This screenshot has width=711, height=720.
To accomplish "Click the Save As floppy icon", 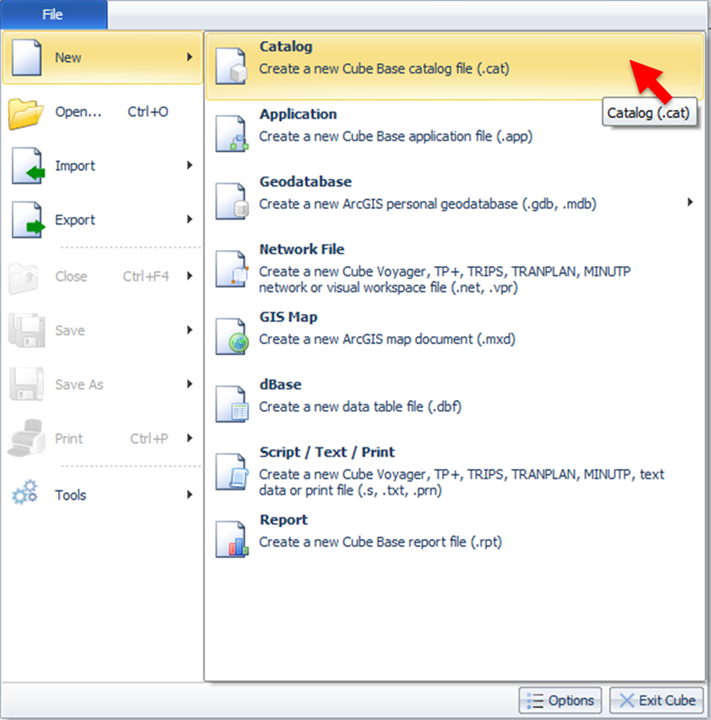I will 27,384.
